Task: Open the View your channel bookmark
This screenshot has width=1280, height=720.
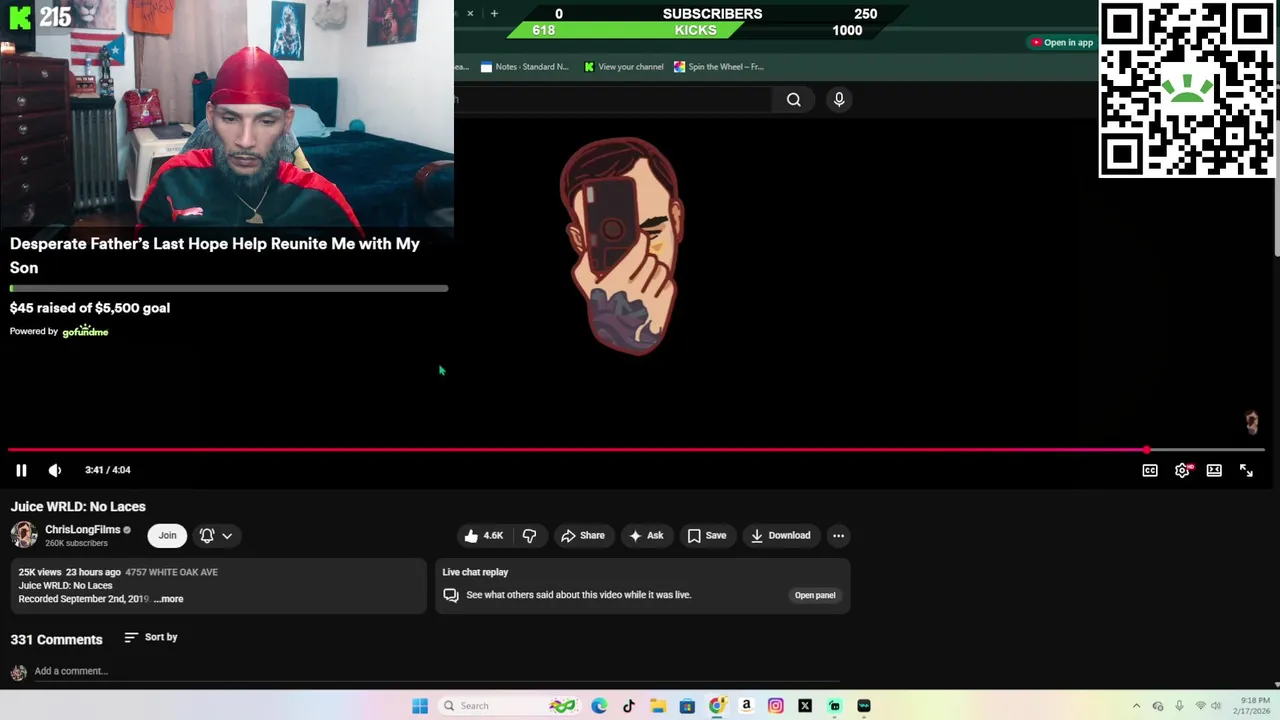Action: [x=624, y=67]
